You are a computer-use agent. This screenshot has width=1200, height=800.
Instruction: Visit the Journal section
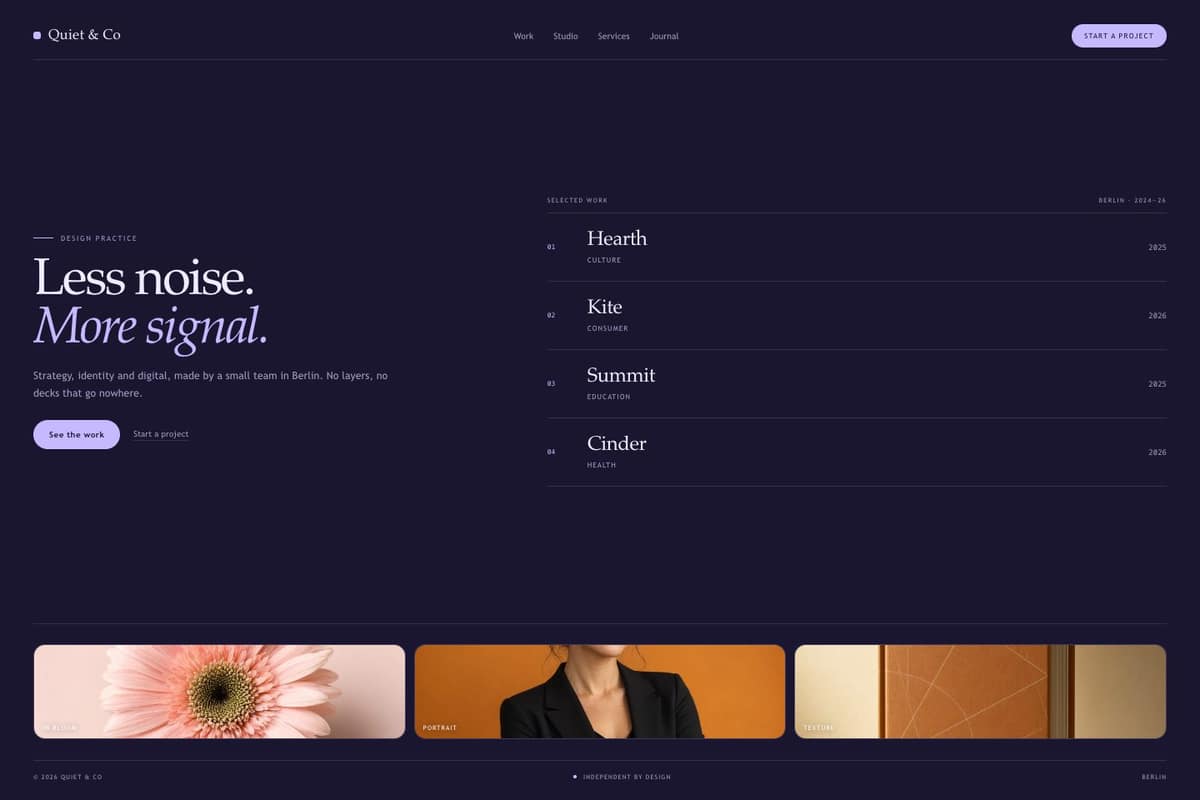click(664, 36)
